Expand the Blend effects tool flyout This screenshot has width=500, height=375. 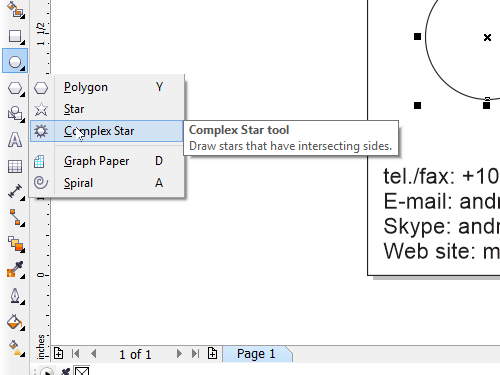(15, 244)
